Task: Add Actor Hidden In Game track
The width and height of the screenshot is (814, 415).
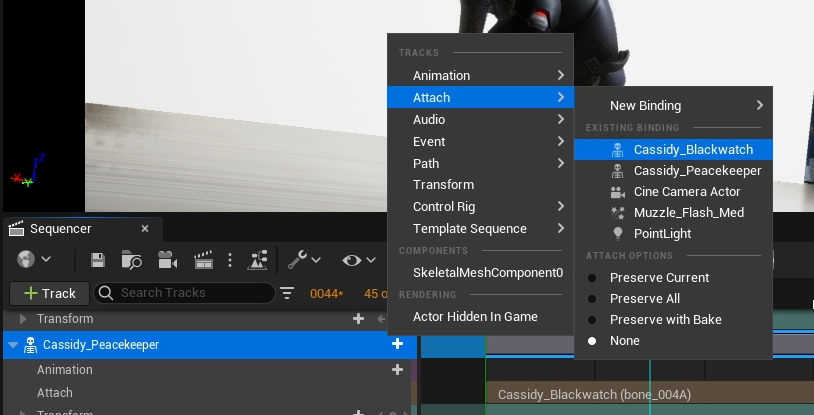Action: 480,316
